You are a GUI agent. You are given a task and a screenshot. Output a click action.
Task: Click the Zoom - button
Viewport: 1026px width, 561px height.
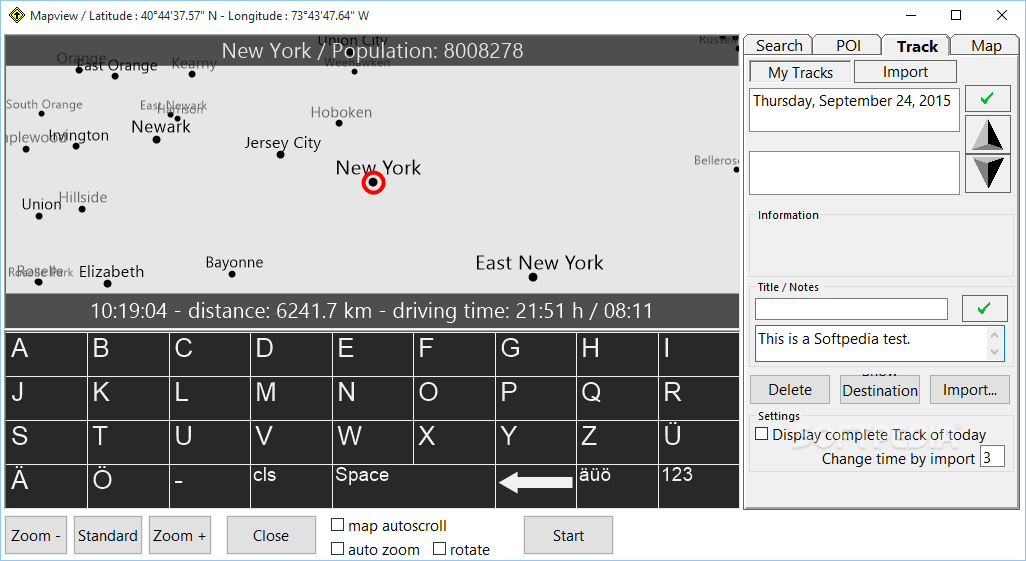click(x=35, y=535)
